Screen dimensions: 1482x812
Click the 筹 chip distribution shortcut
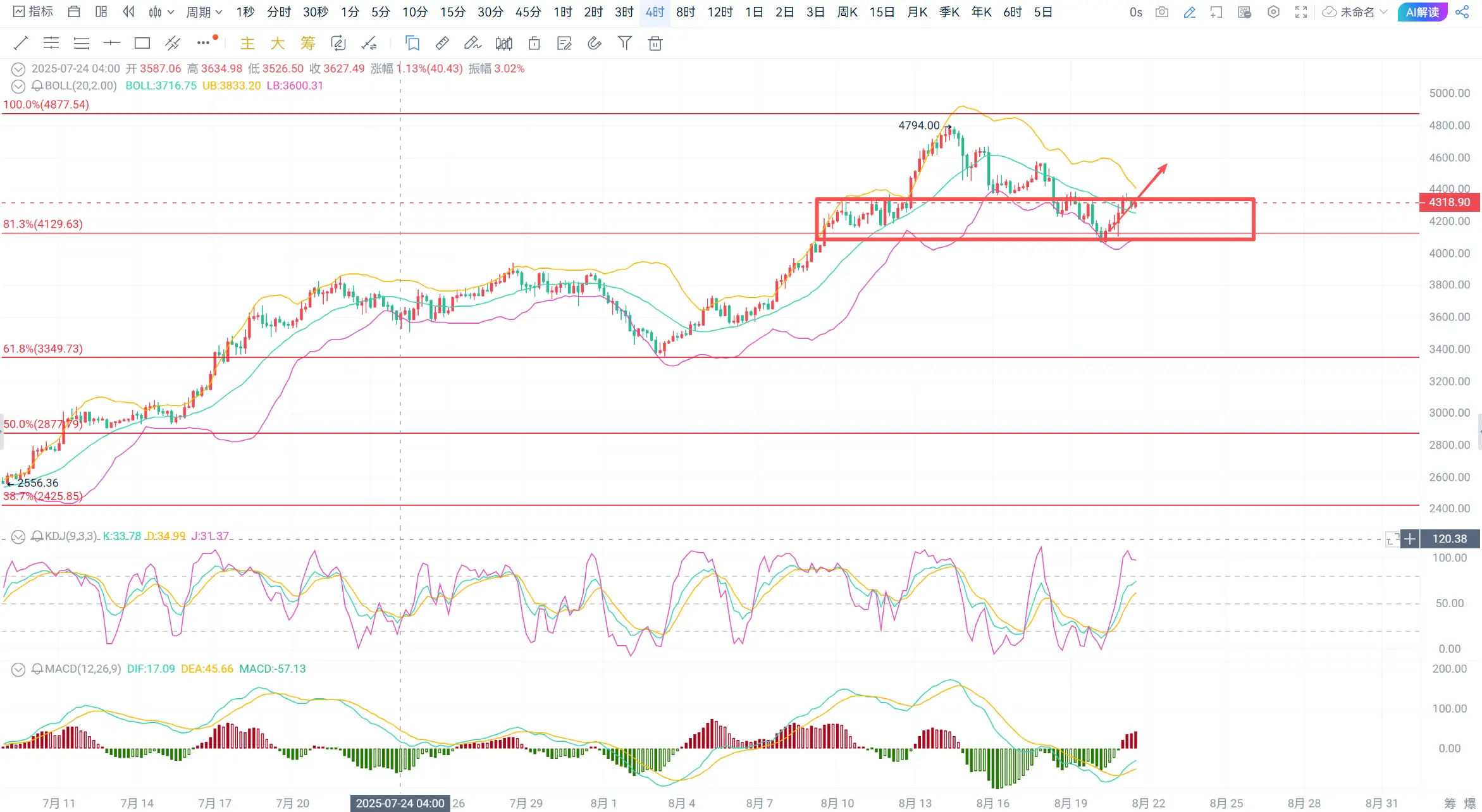tap(308, 43)
